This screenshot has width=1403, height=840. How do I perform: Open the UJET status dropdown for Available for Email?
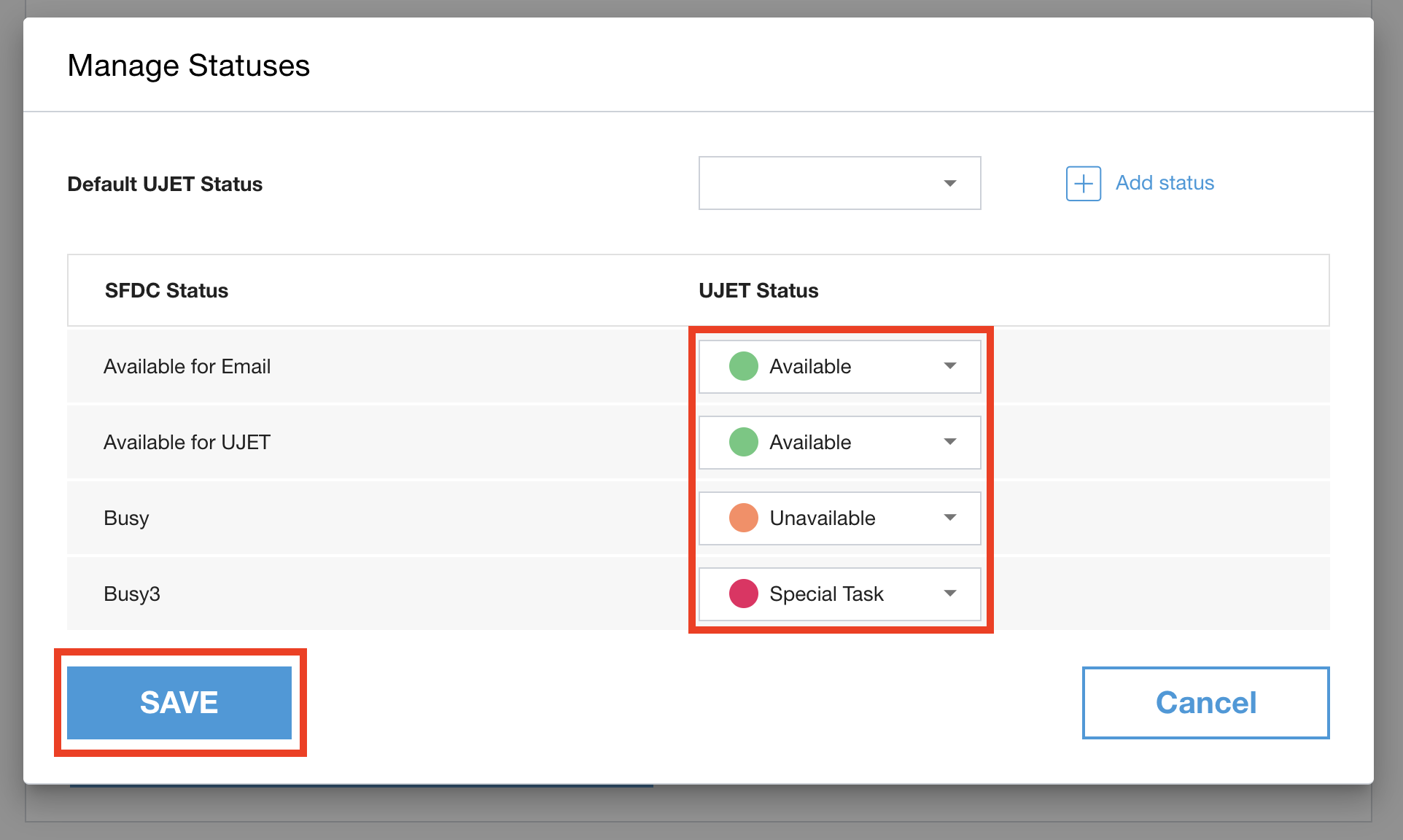[839, 367]
